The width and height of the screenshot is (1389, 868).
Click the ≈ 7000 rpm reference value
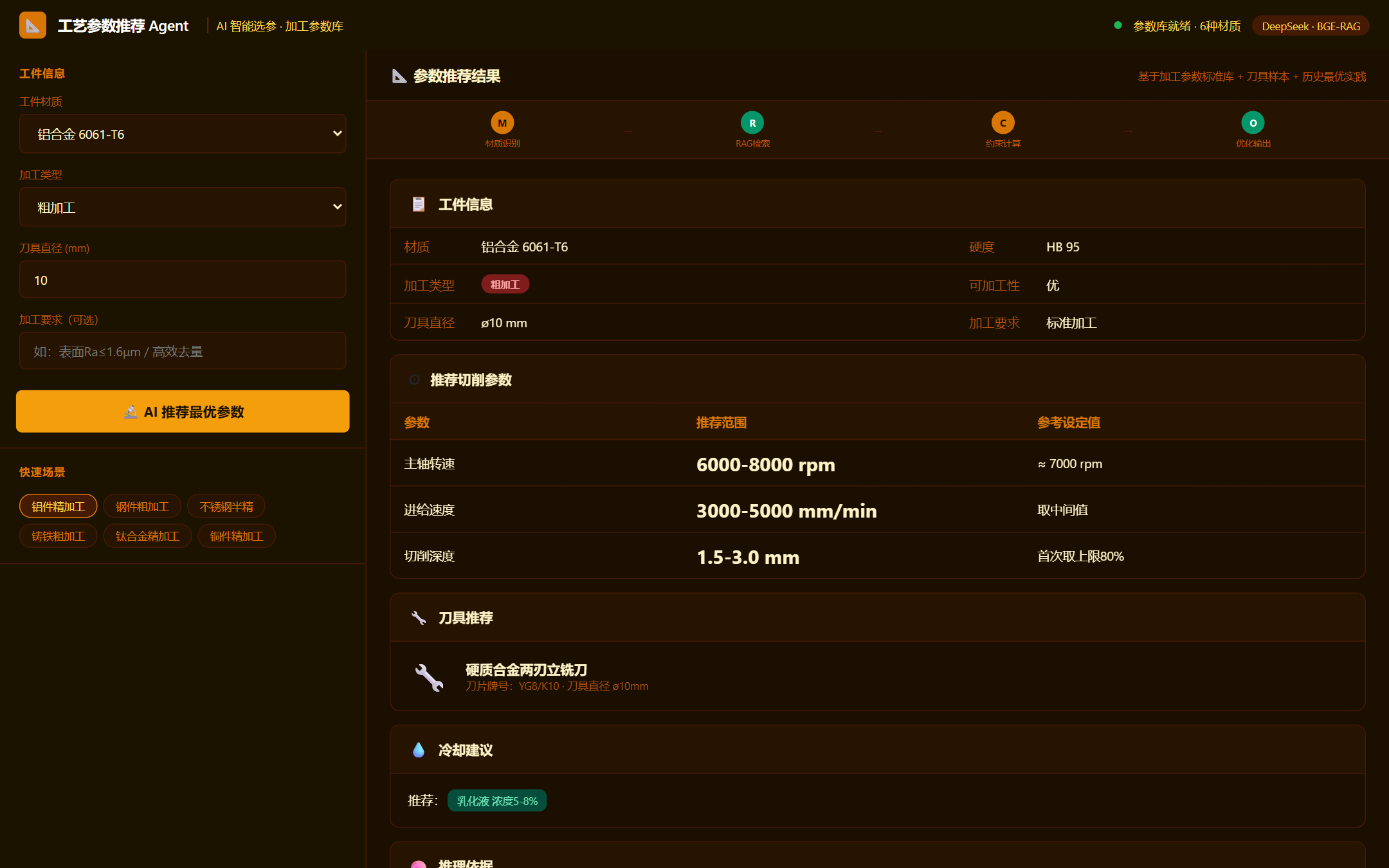coord(1069,464)
